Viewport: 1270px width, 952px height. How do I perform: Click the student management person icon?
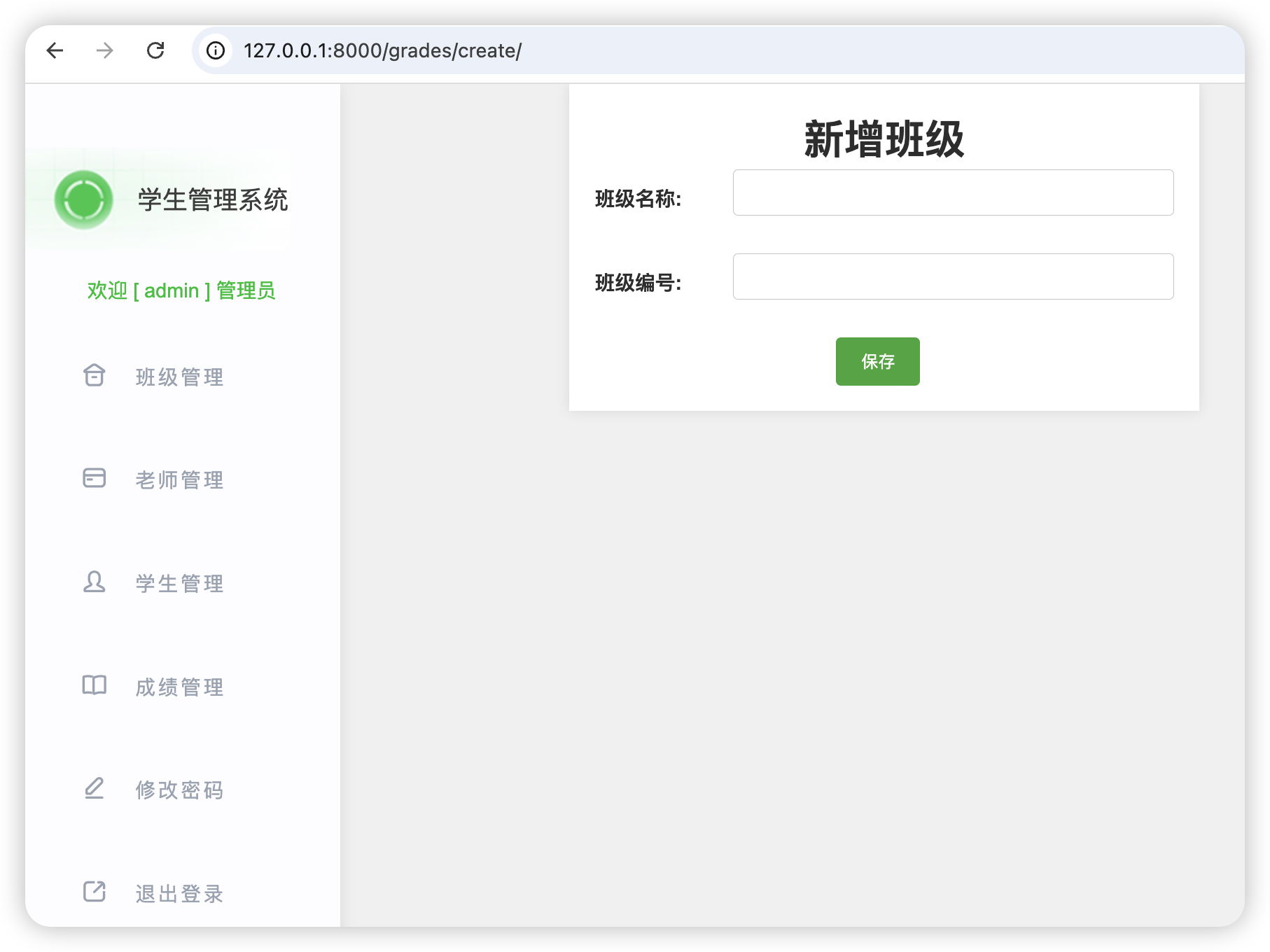95,582
